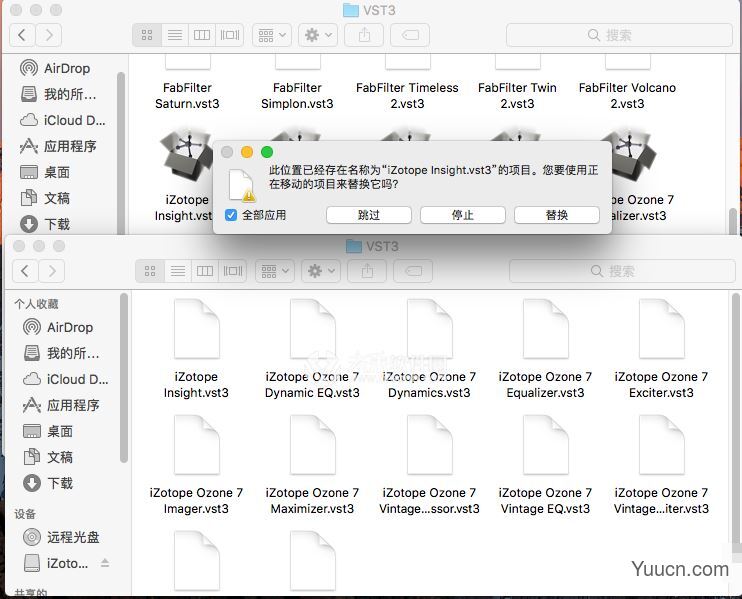Check the 全部应用 checkbox in the dialog
The image size is (742, 599).
tap(230, 215)
